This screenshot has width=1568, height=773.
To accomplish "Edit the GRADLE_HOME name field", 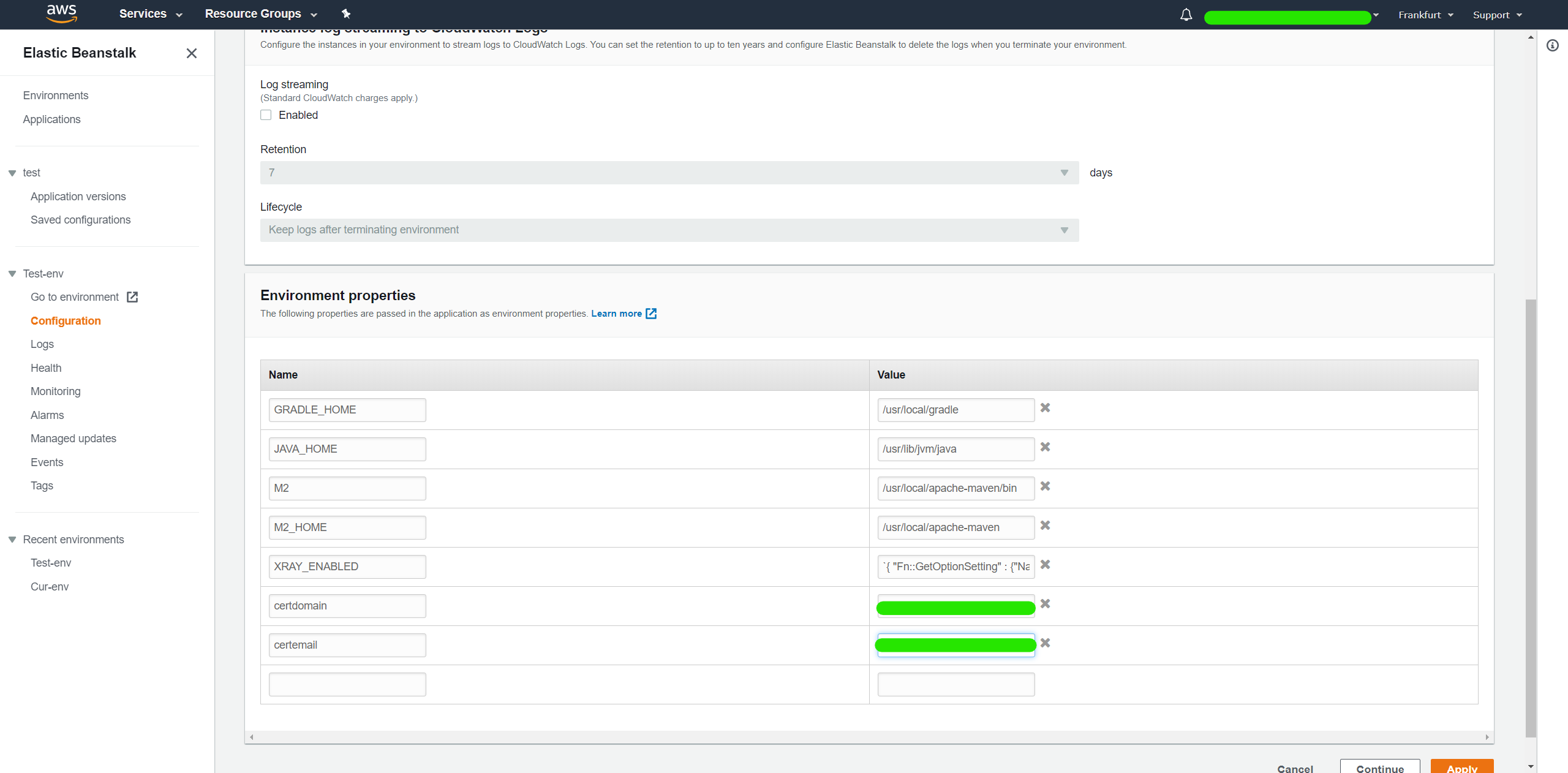I will [347, 410].
